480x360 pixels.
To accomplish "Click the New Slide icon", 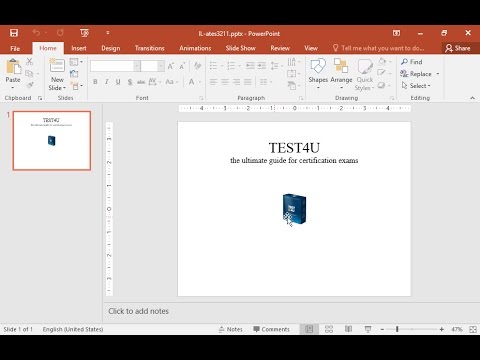I will point(57,66).
